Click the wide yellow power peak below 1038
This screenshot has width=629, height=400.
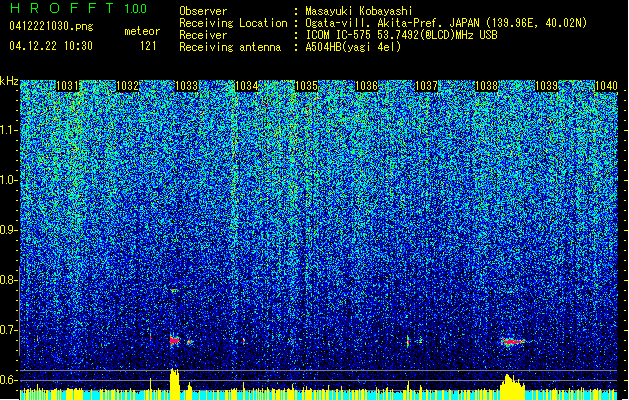tap(512, 387)
